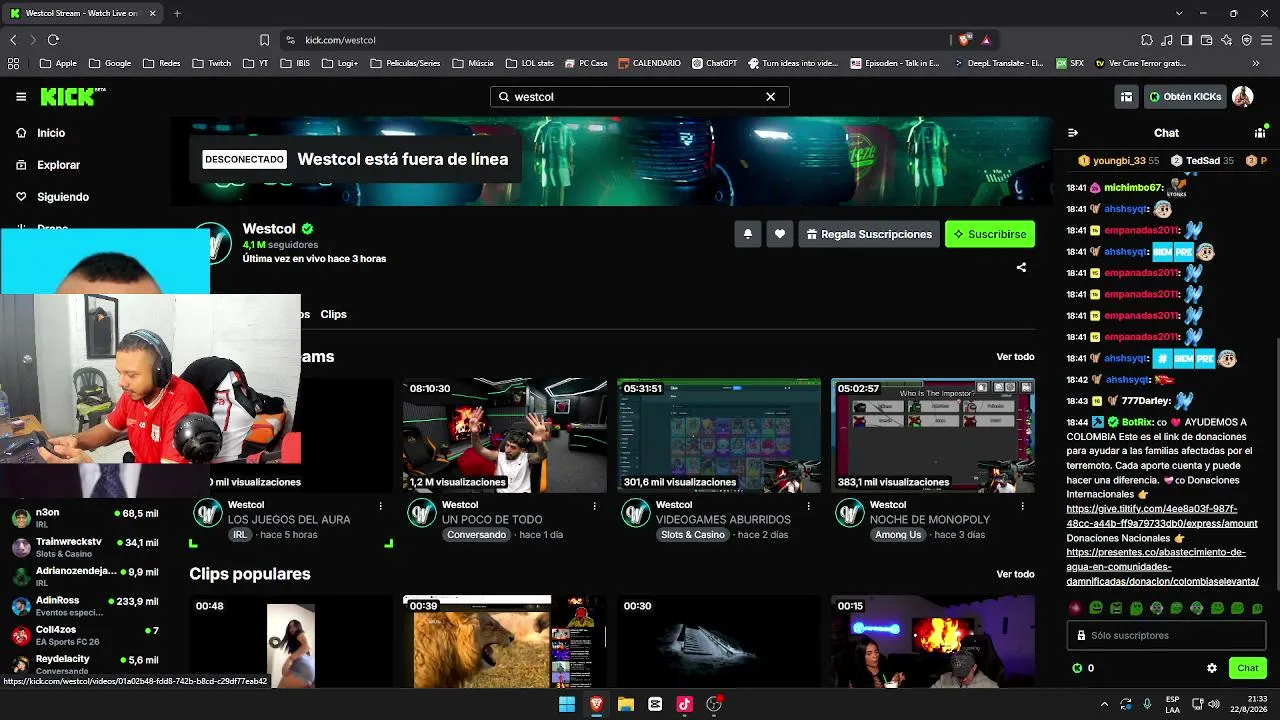Click the search box containing westcol
Screen dimensions: 1280x720
coord(639,97)
